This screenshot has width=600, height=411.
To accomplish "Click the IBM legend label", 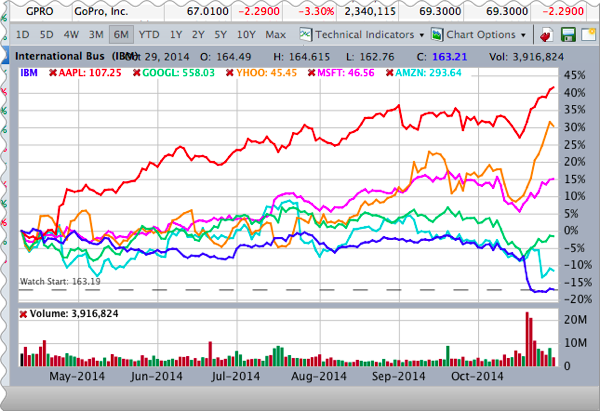I will pos(29,73).
